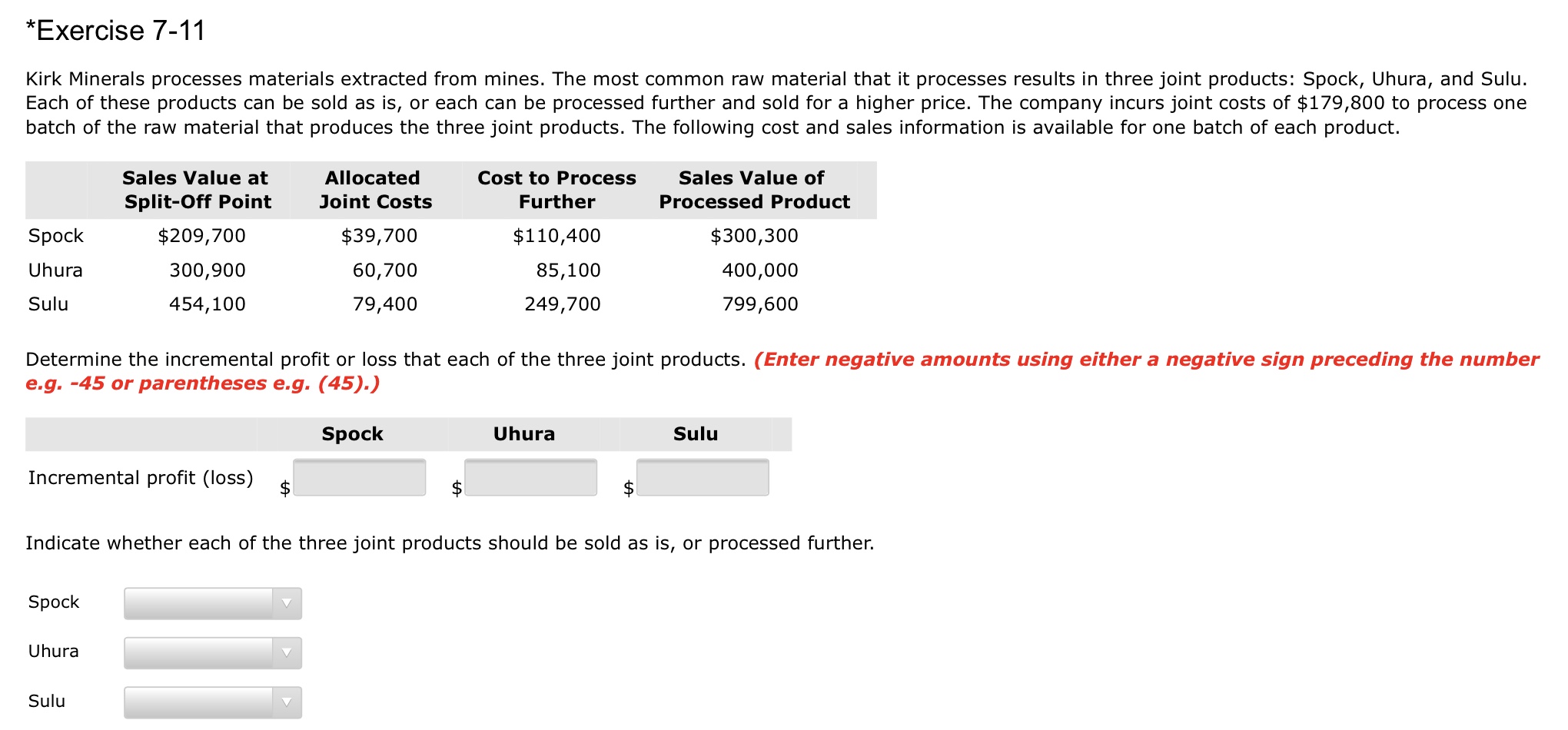This screenshot has width=1568, height=730.
Task: Click the Spock incremental profit input field
Action: point(360,477)
